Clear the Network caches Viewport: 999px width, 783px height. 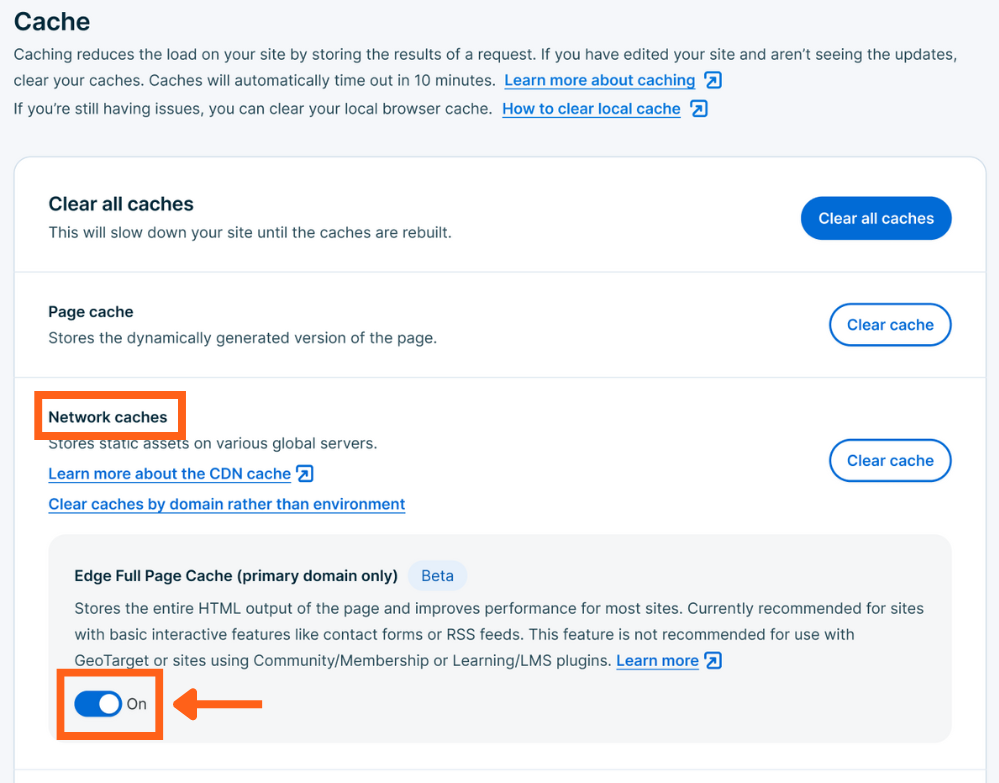click(x=890, y=461)
